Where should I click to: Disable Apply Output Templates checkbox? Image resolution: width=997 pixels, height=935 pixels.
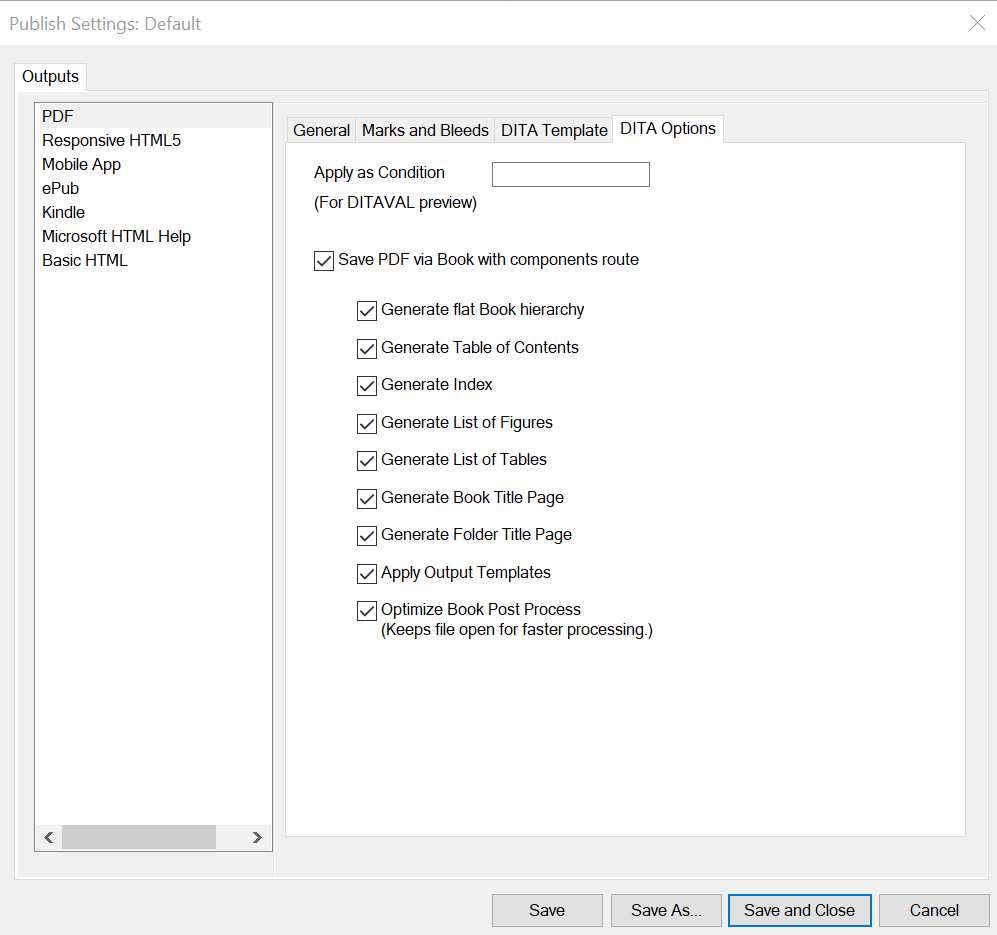point(367,574)
